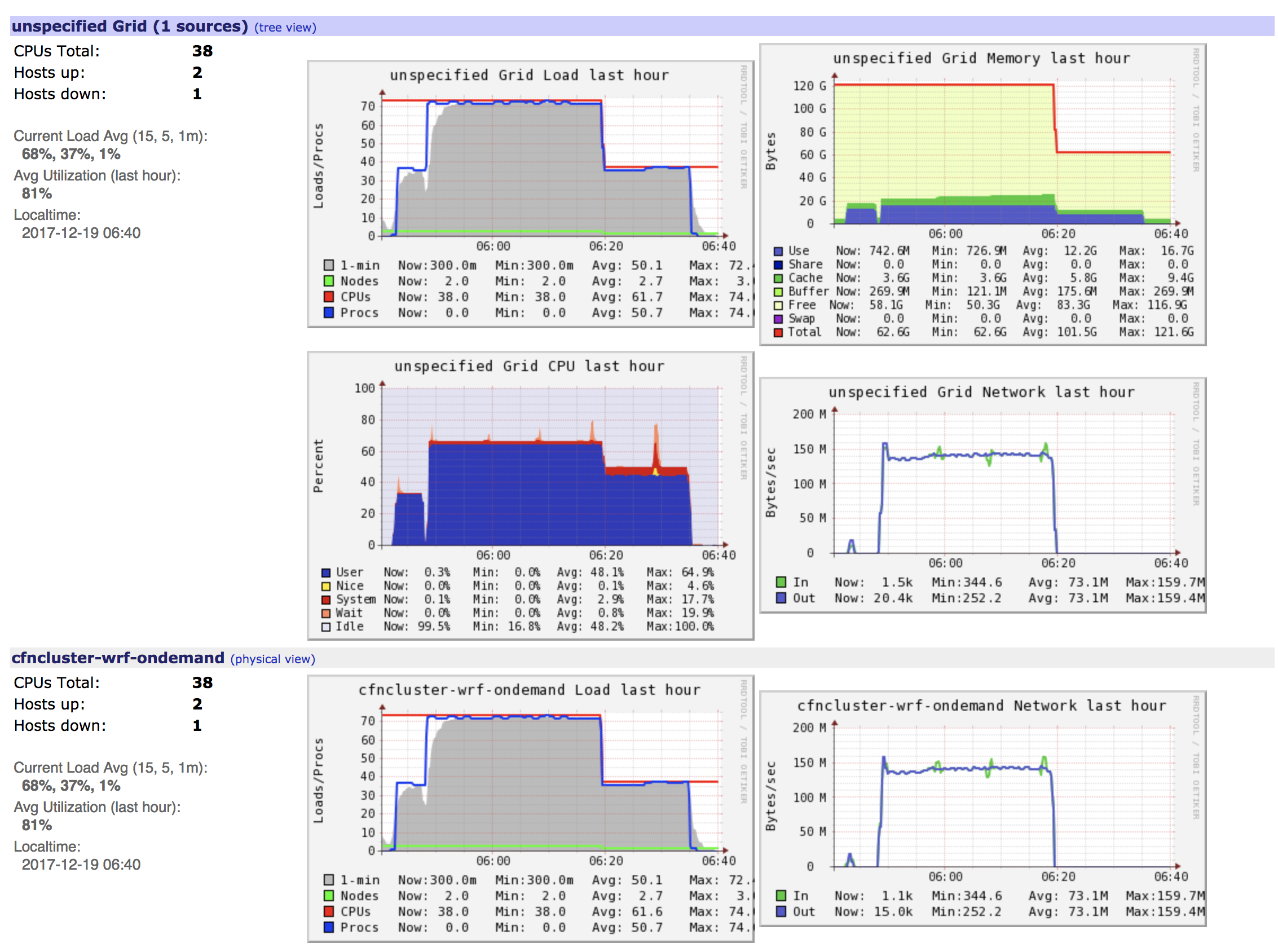
Task: Click the gray 1-min legend square
Action: (x=328, y=266)
